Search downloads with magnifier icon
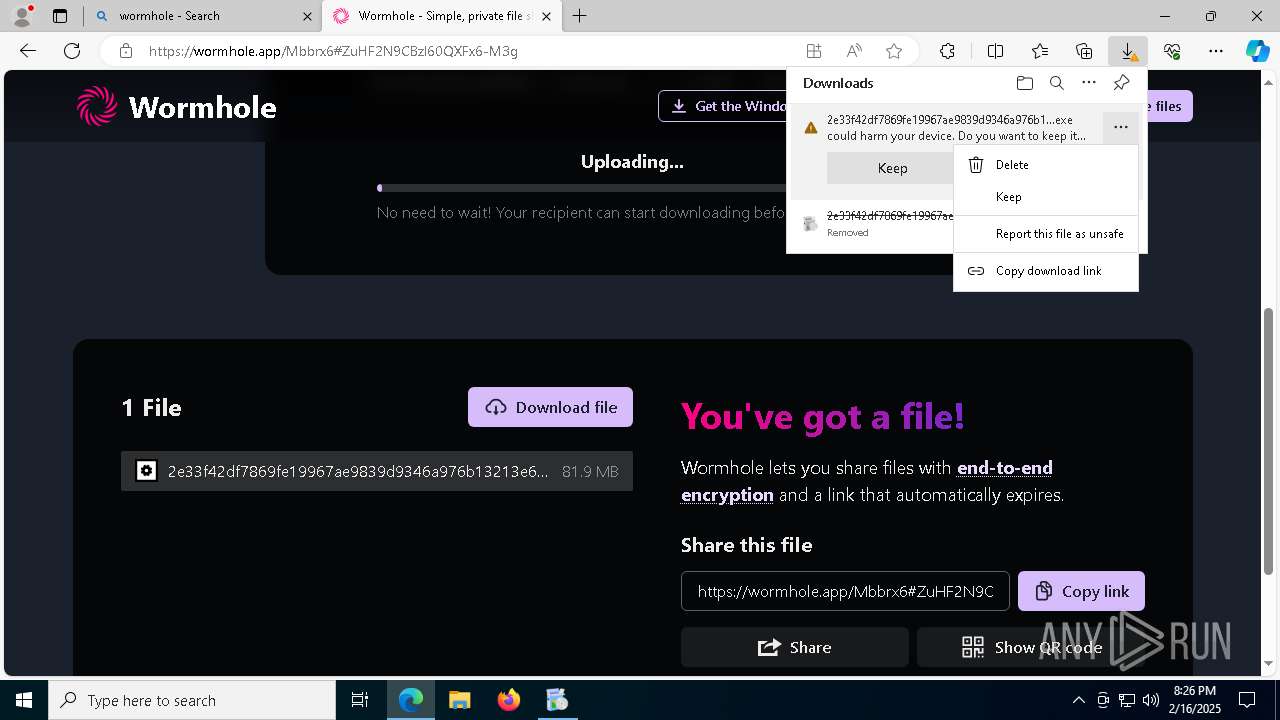The width and height of the screenshot is (1280, 720). pos(1057,83)
